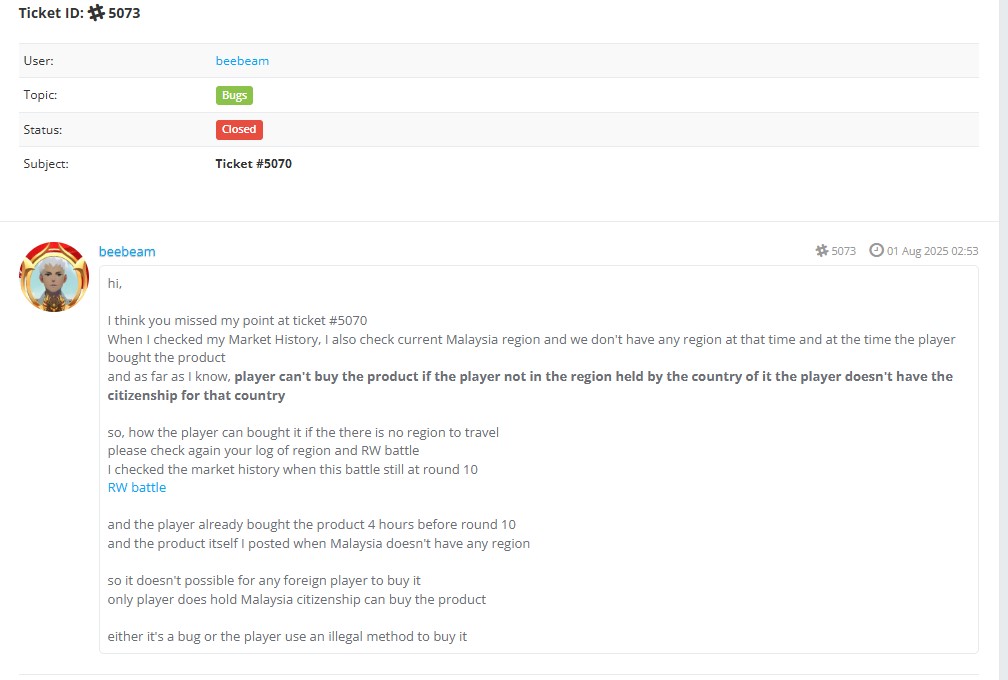
Task: Click the Status: row label
Action: 43,130
